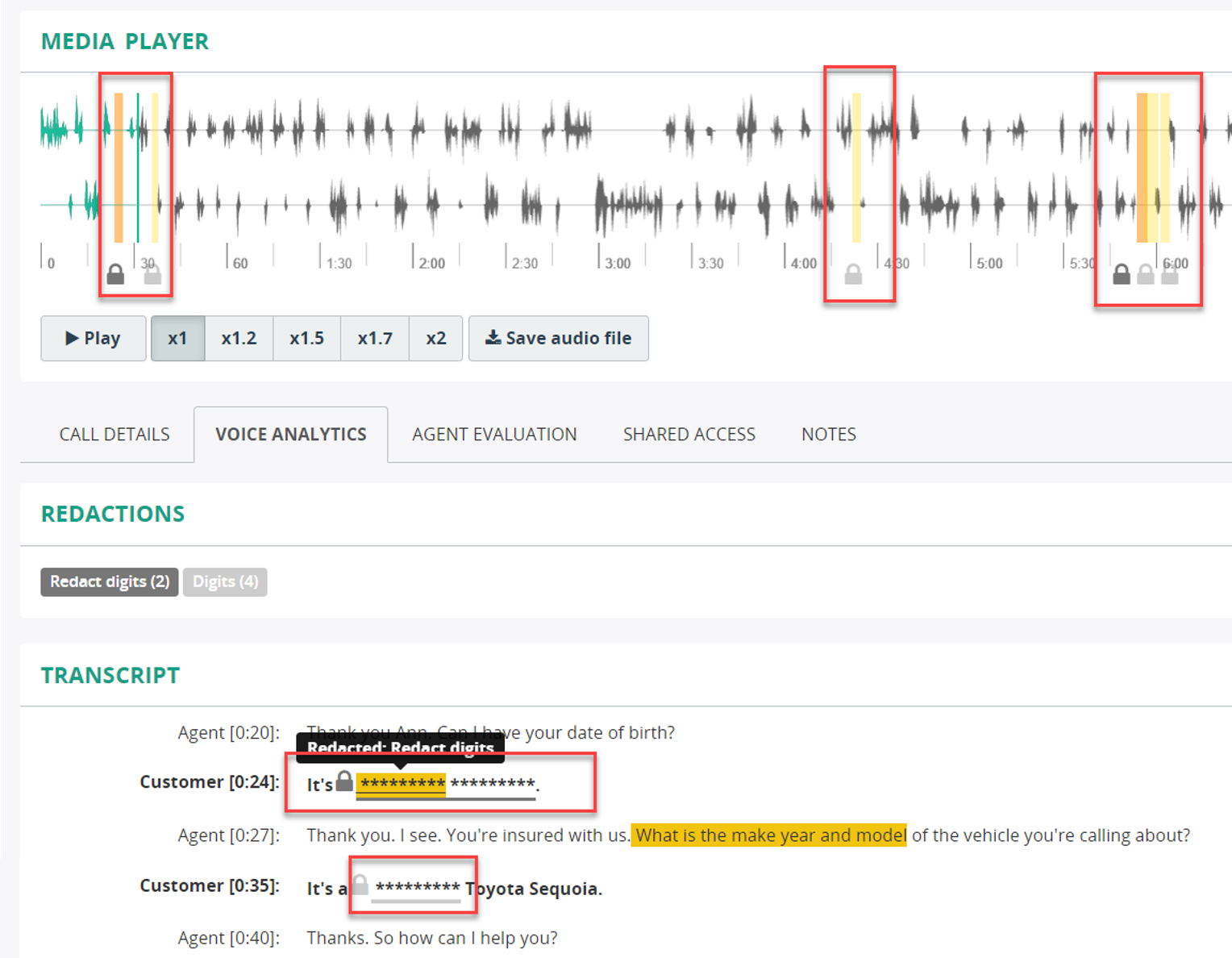Toggle the Redact digits (2) filter
The width and height of the screenshot is (1232, 958).
pos(109,581)
